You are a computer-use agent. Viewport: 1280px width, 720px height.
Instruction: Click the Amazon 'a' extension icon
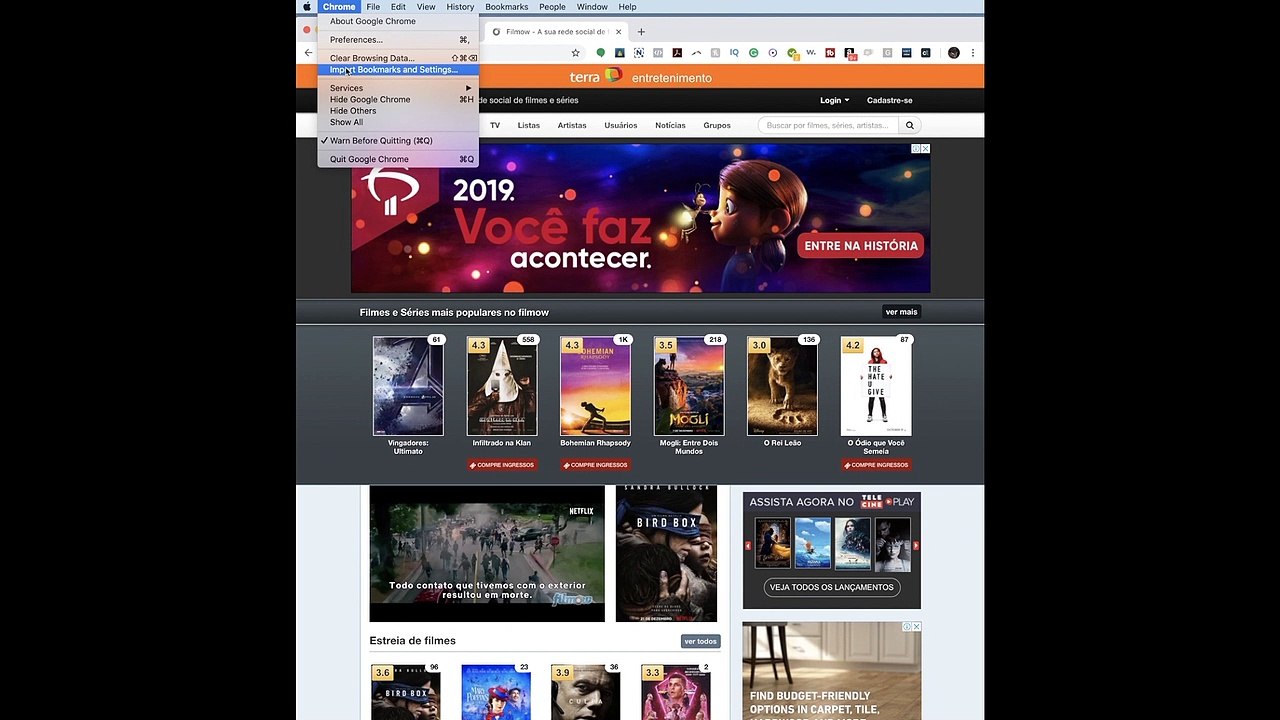(849, 53)
